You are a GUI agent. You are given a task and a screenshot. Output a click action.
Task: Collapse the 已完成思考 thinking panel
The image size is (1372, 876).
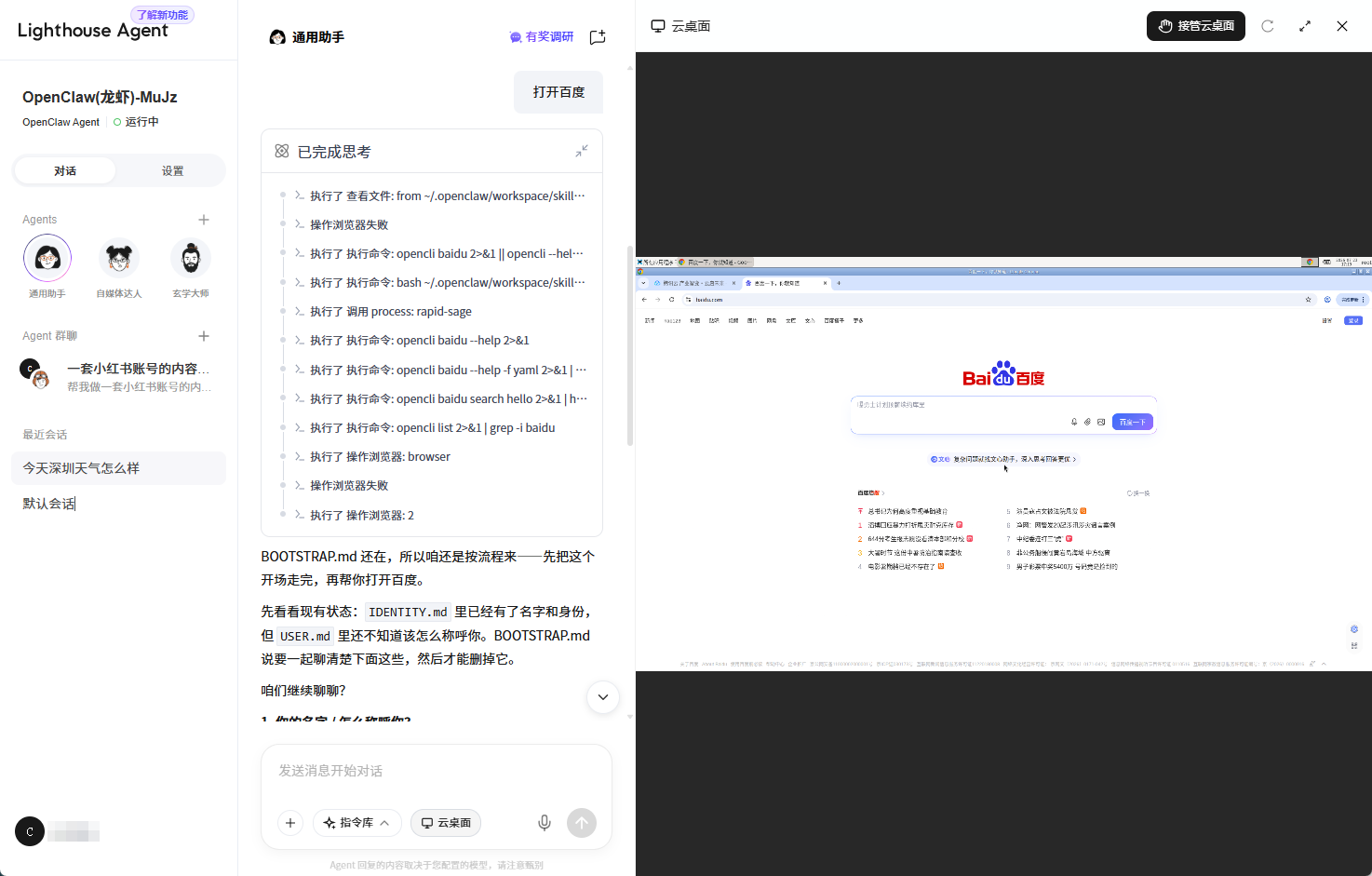582,151
